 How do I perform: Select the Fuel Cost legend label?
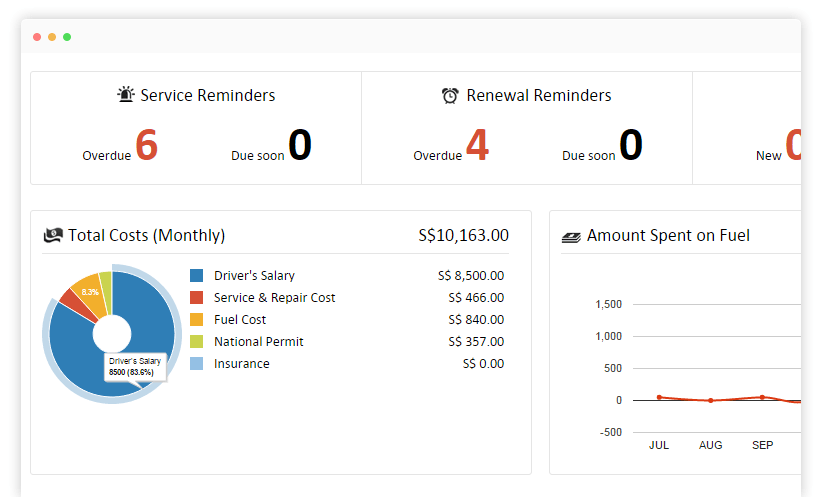coord(240,319)
